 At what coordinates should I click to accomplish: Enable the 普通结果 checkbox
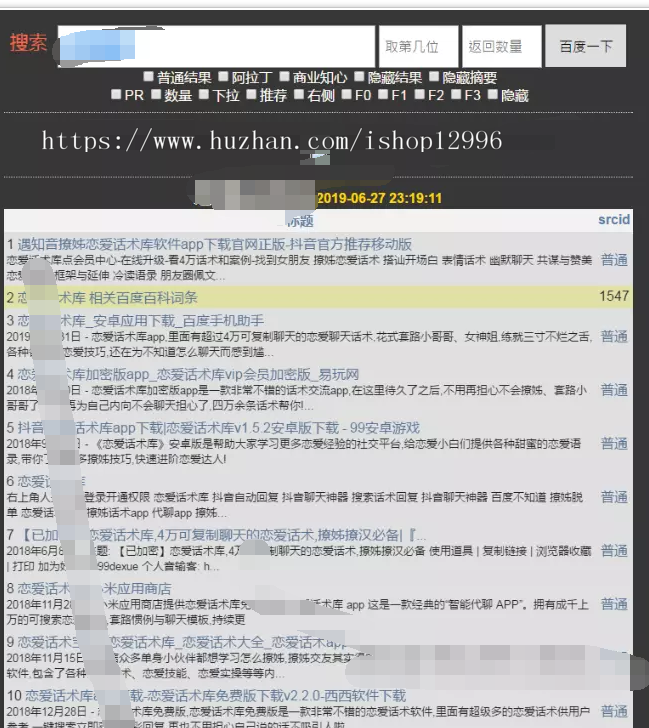[x=148, y=76]
